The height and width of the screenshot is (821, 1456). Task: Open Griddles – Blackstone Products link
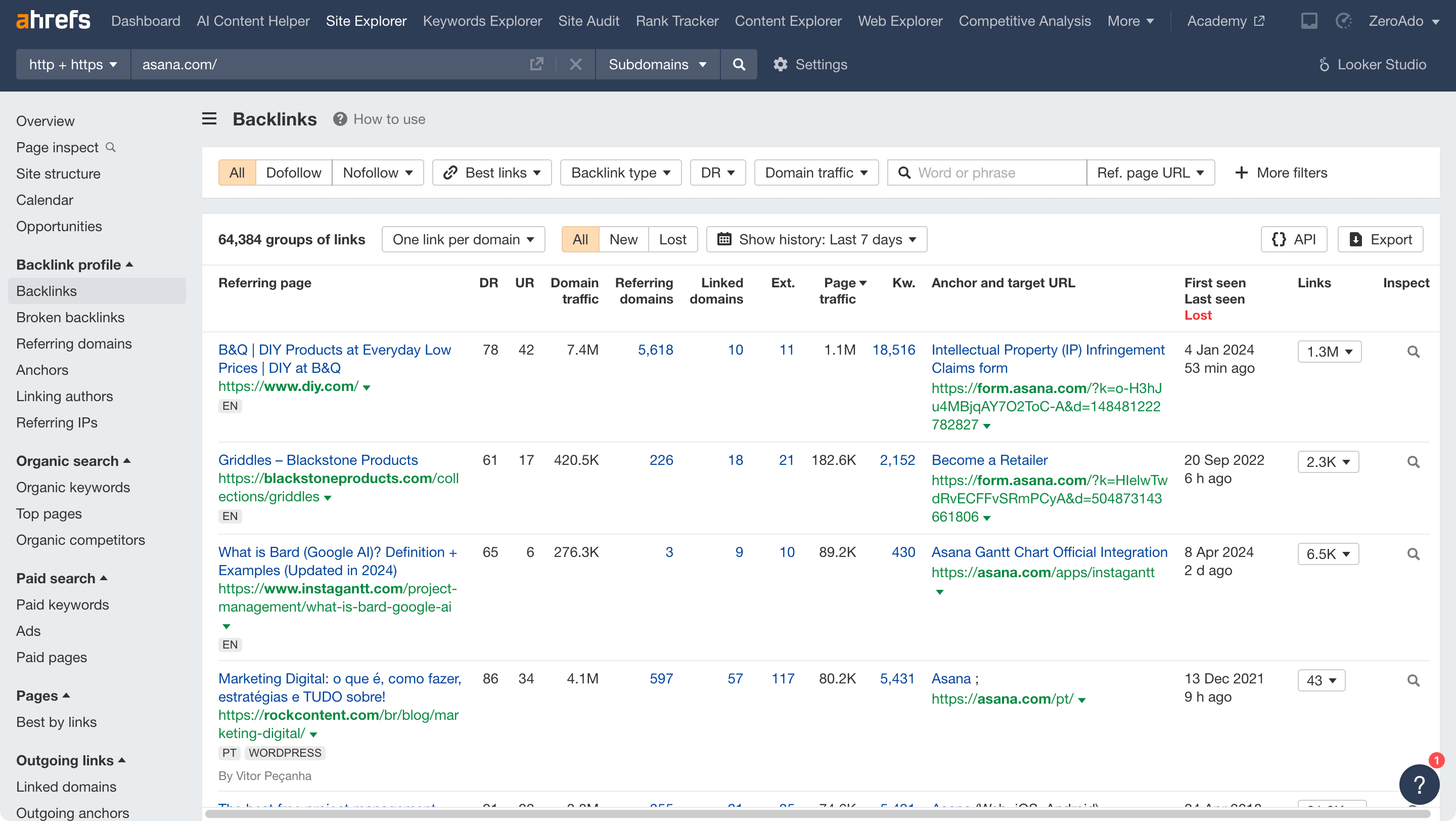click(x=317, y=460)
